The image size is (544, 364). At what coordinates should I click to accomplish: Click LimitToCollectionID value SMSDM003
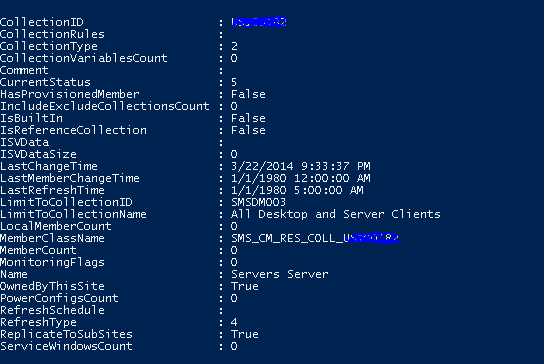[258, 202]
